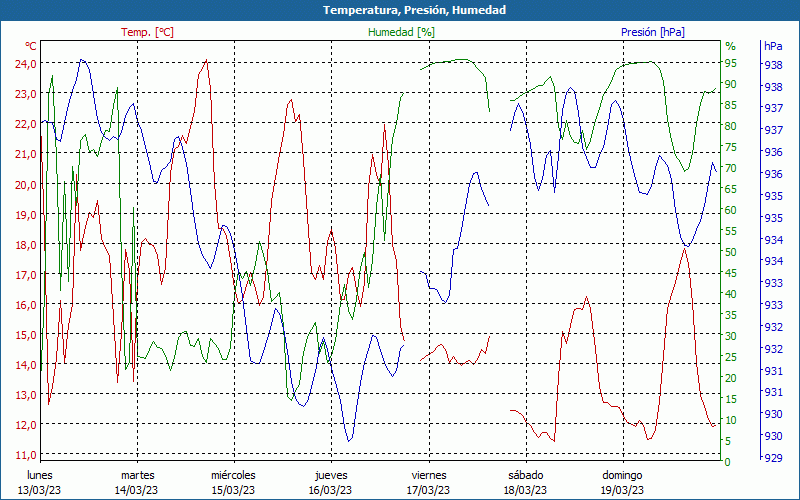Click the '16,0' temperature axis value
The image size is (800, 500).
pyautogui.click(x=26, y=305)
